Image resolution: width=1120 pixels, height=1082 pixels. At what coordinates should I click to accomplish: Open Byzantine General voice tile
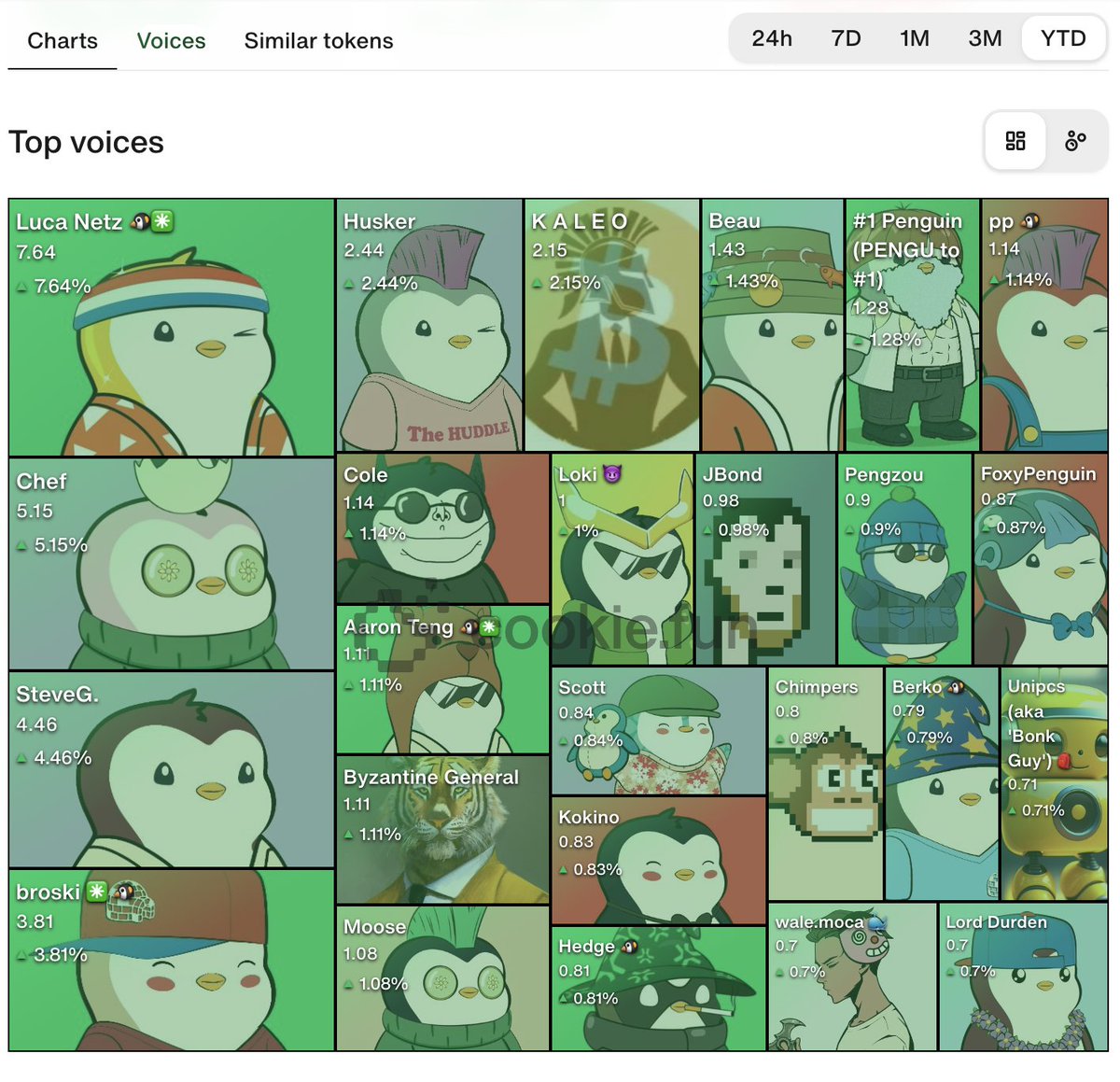pyautogui.click(x=442, y=830)
